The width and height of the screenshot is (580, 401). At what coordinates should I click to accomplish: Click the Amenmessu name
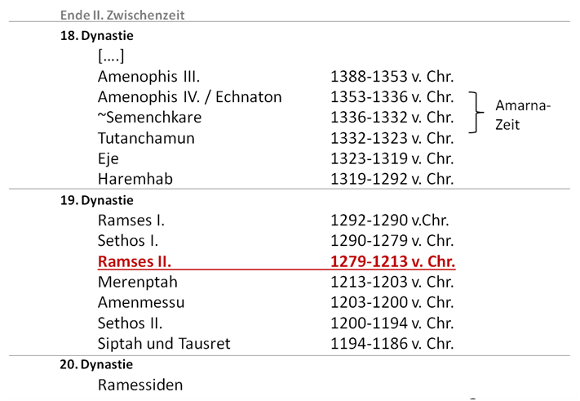tap(141, 303)
